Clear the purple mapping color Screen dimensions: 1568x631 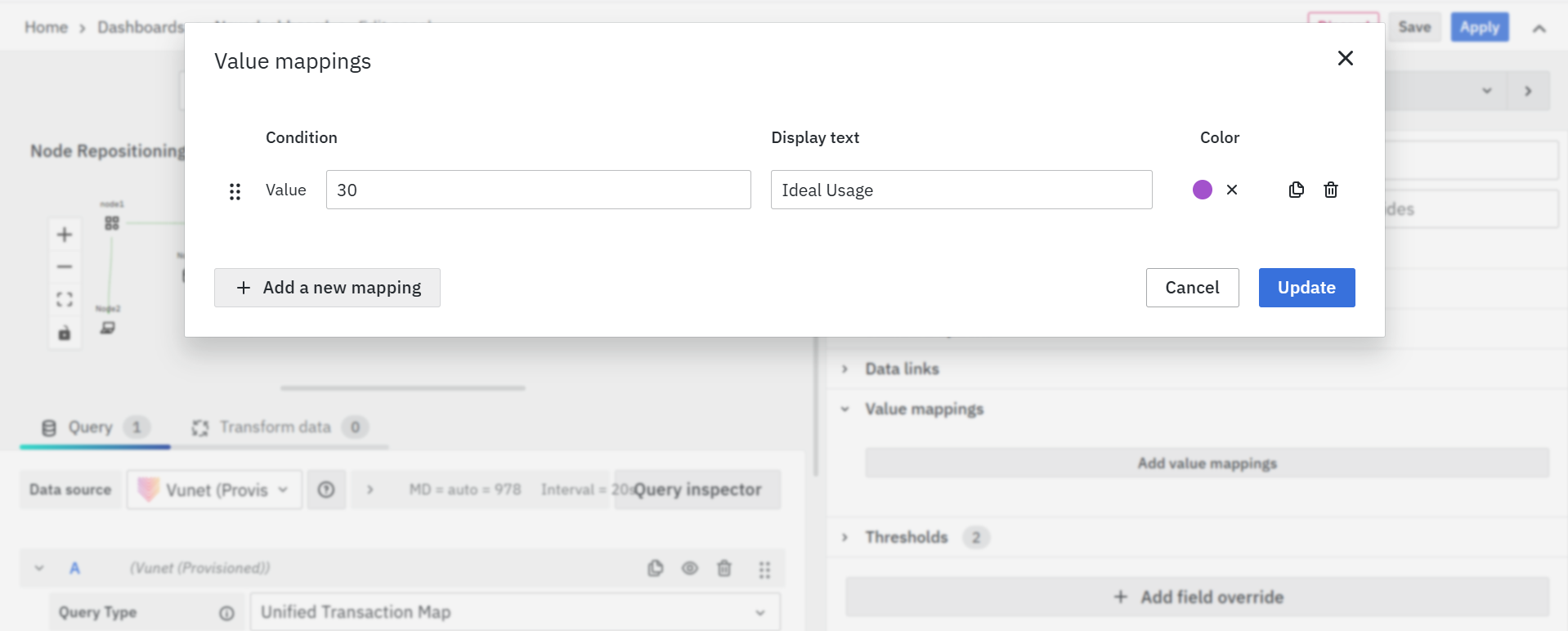coord(1232,190)
